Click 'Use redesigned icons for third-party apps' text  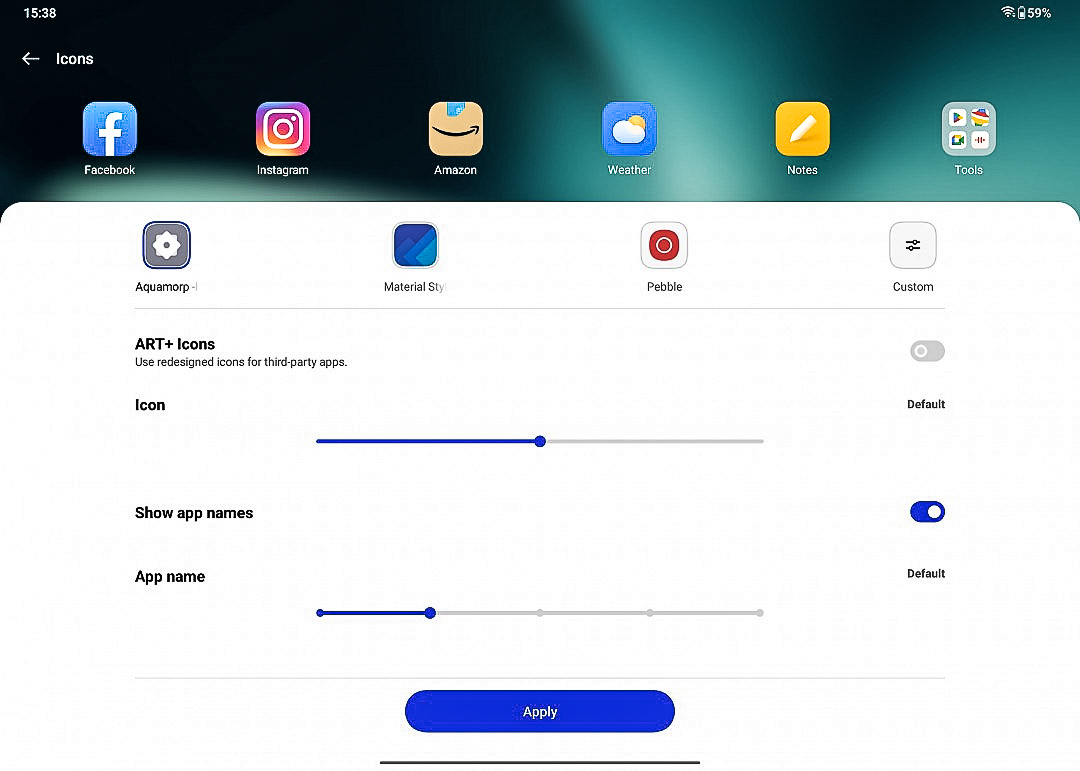tap(241, 362)
